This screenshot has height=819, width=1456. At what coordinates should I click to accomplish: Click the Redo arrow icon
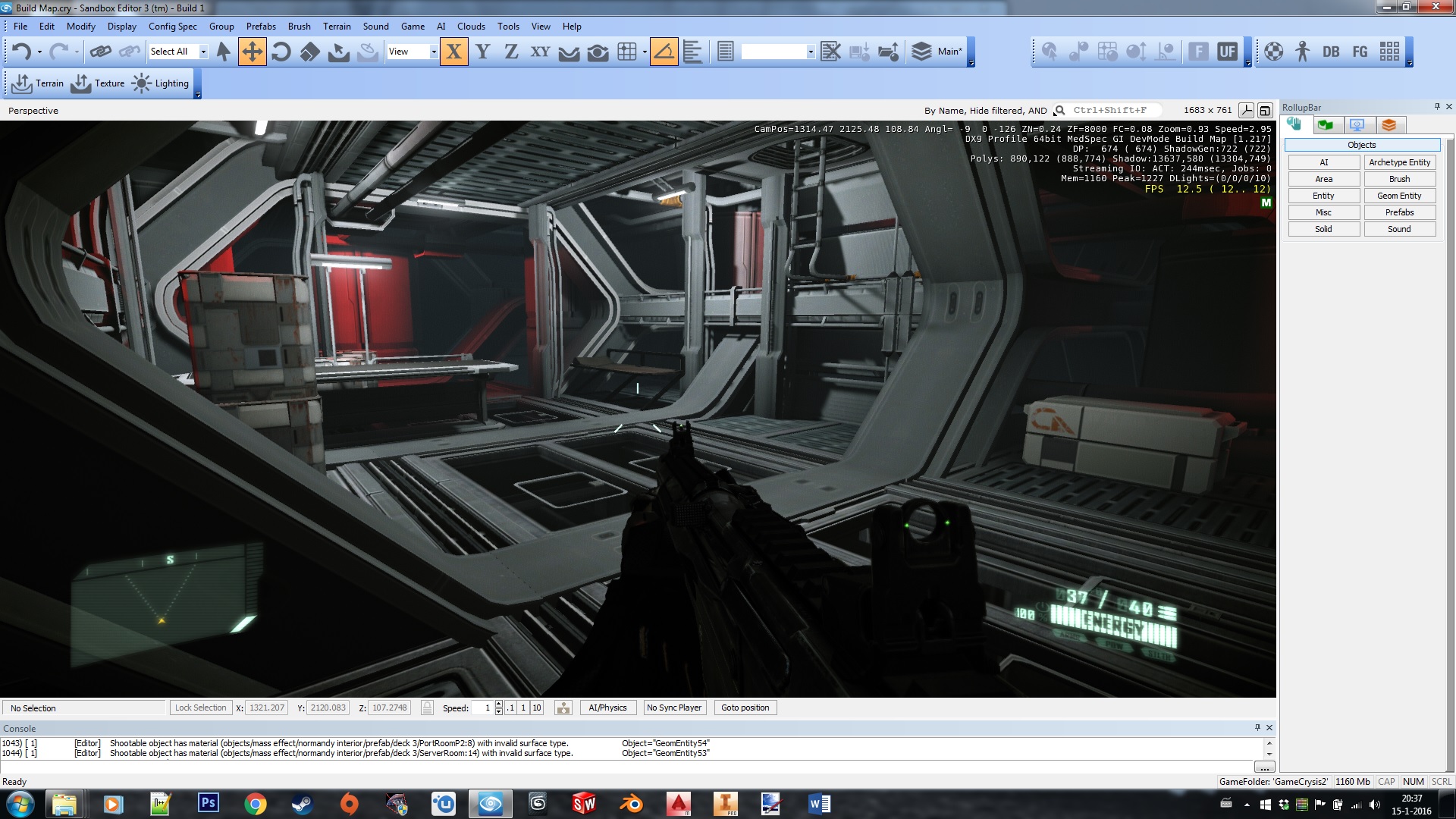click(x=58, y=52)
